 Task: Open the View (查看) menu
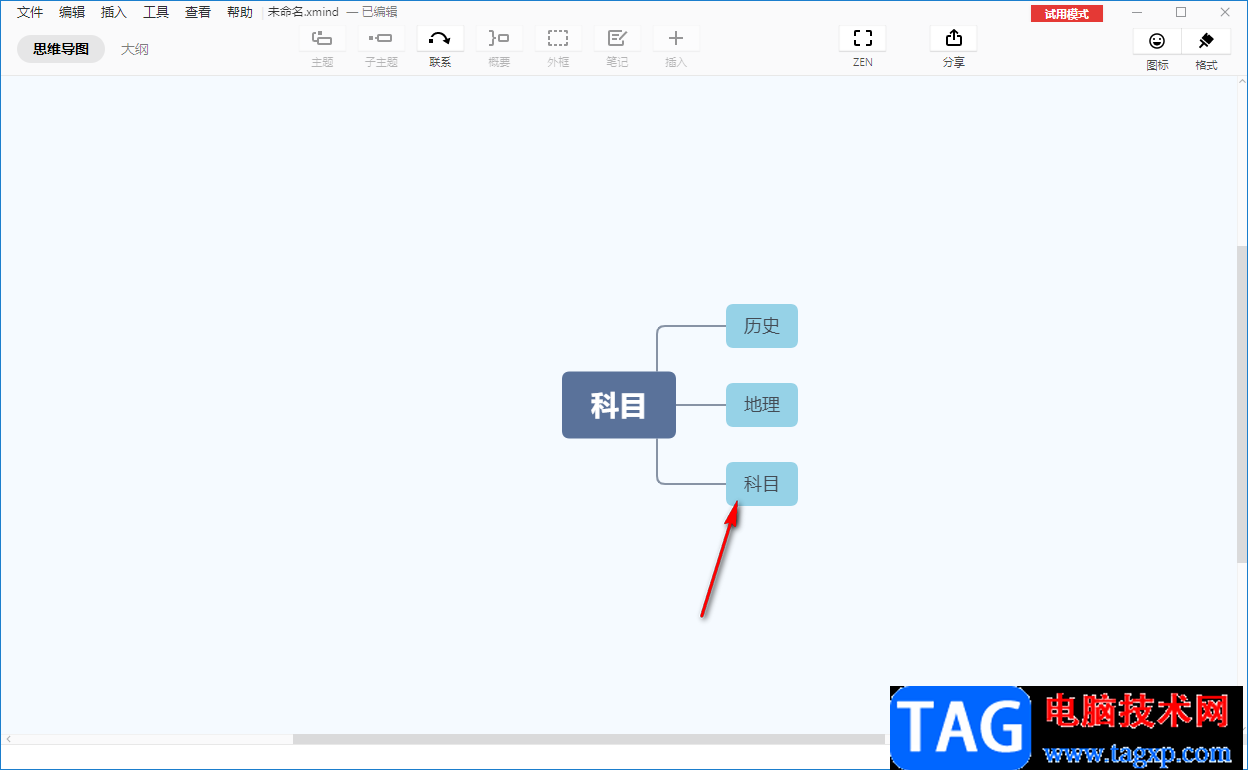point(198,12)
